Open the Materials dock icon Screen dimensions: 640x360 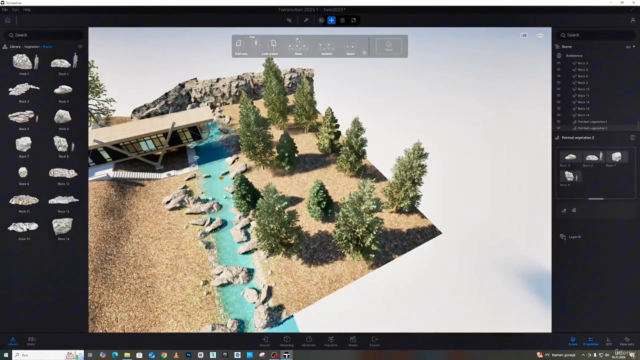click(309, 341)
